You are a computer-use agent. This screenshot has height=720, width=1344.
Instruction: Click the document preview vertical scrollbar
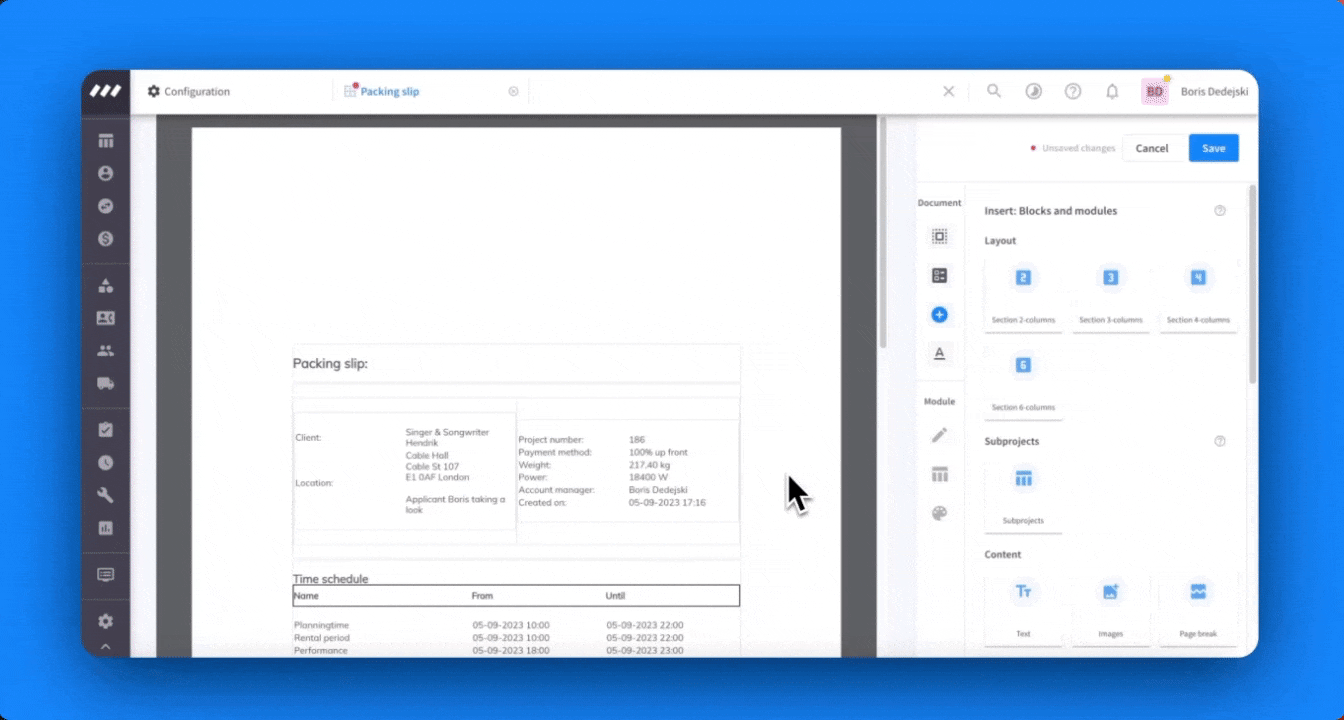(882, 233)
